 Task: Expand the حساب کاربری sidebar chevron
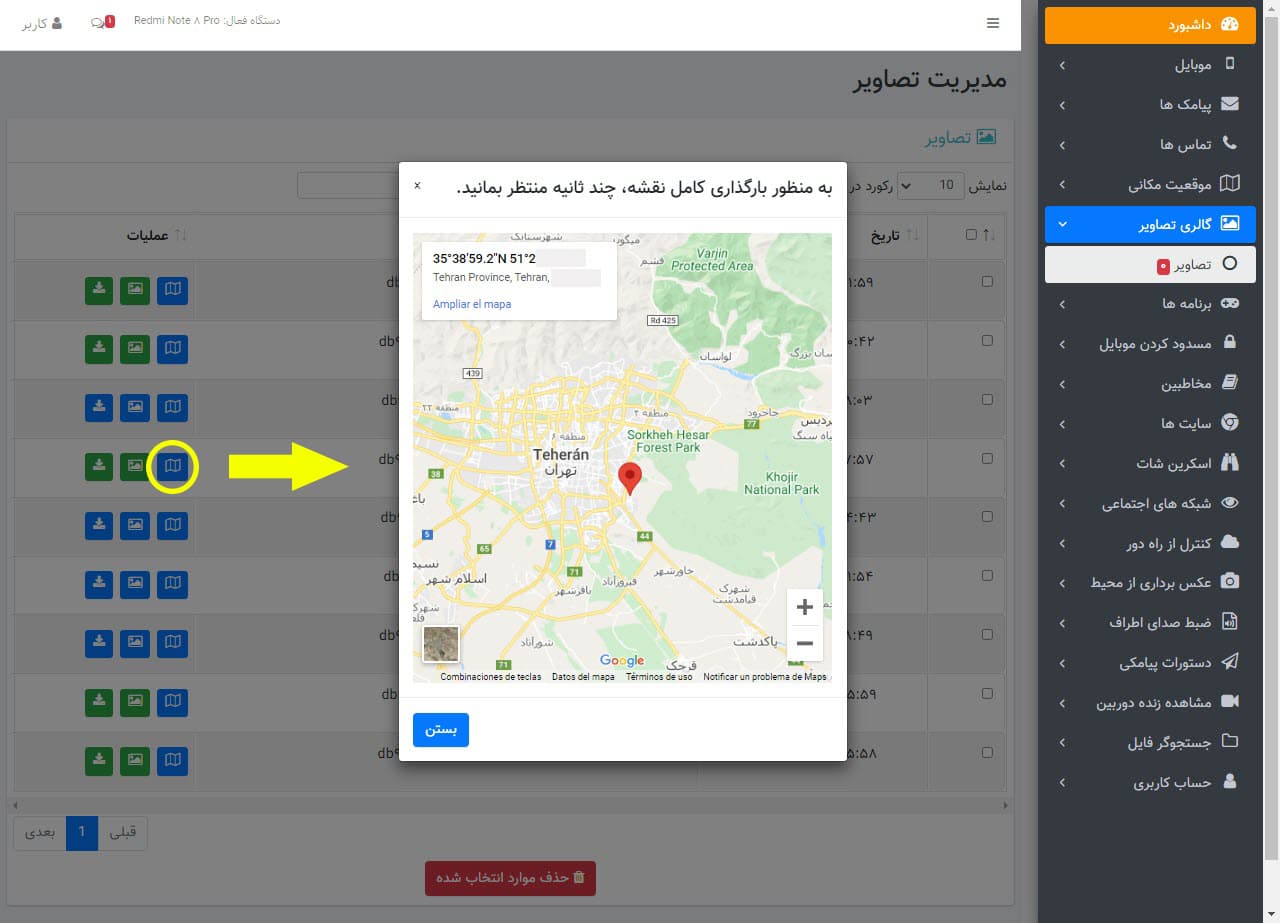coord(1062,782)
